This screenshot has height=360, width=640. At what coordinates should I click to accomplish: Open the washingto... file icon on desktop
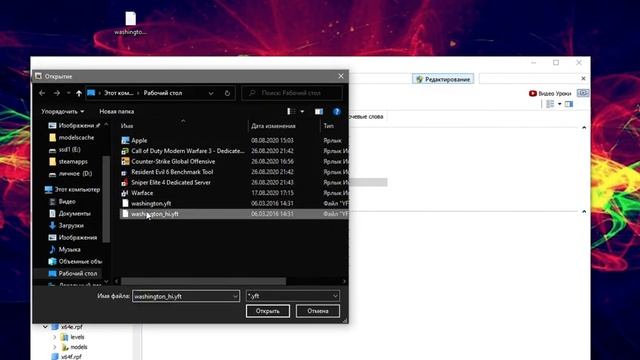click(x=130, y=23)
